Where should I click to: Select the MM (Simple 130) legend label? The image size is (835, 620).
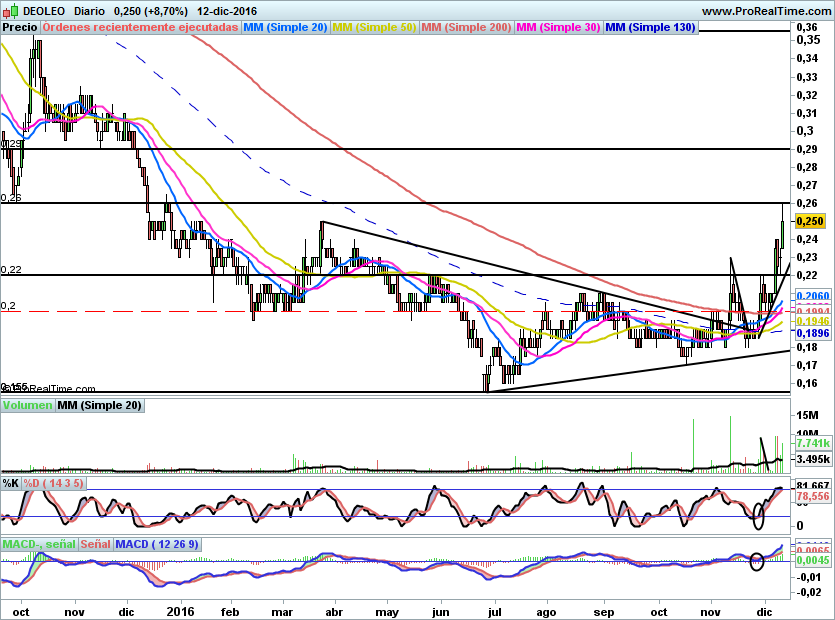650,27
